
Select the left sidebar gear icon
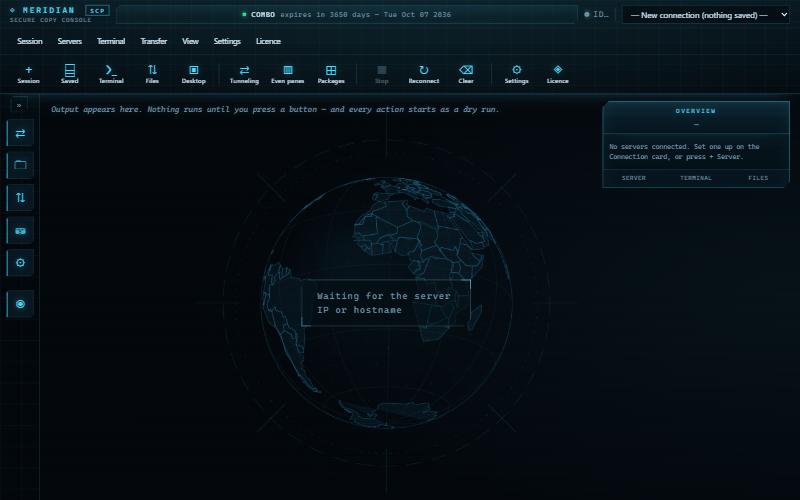20,263
